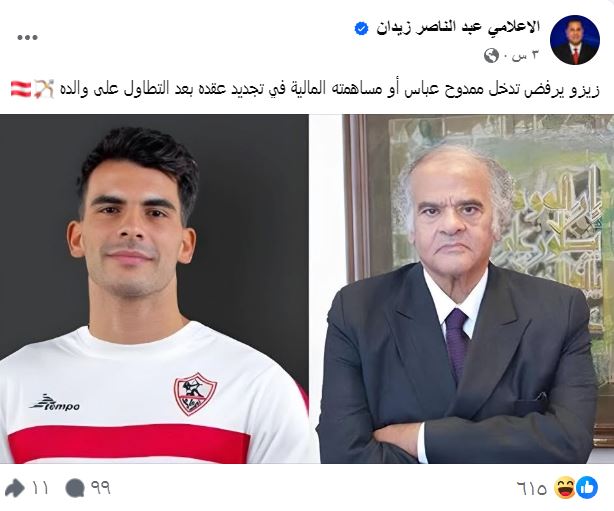Screen dimensions: 614x511
Task: Click the globe public-audience icon
Action: pyautogui.click(x=491, y=56)
